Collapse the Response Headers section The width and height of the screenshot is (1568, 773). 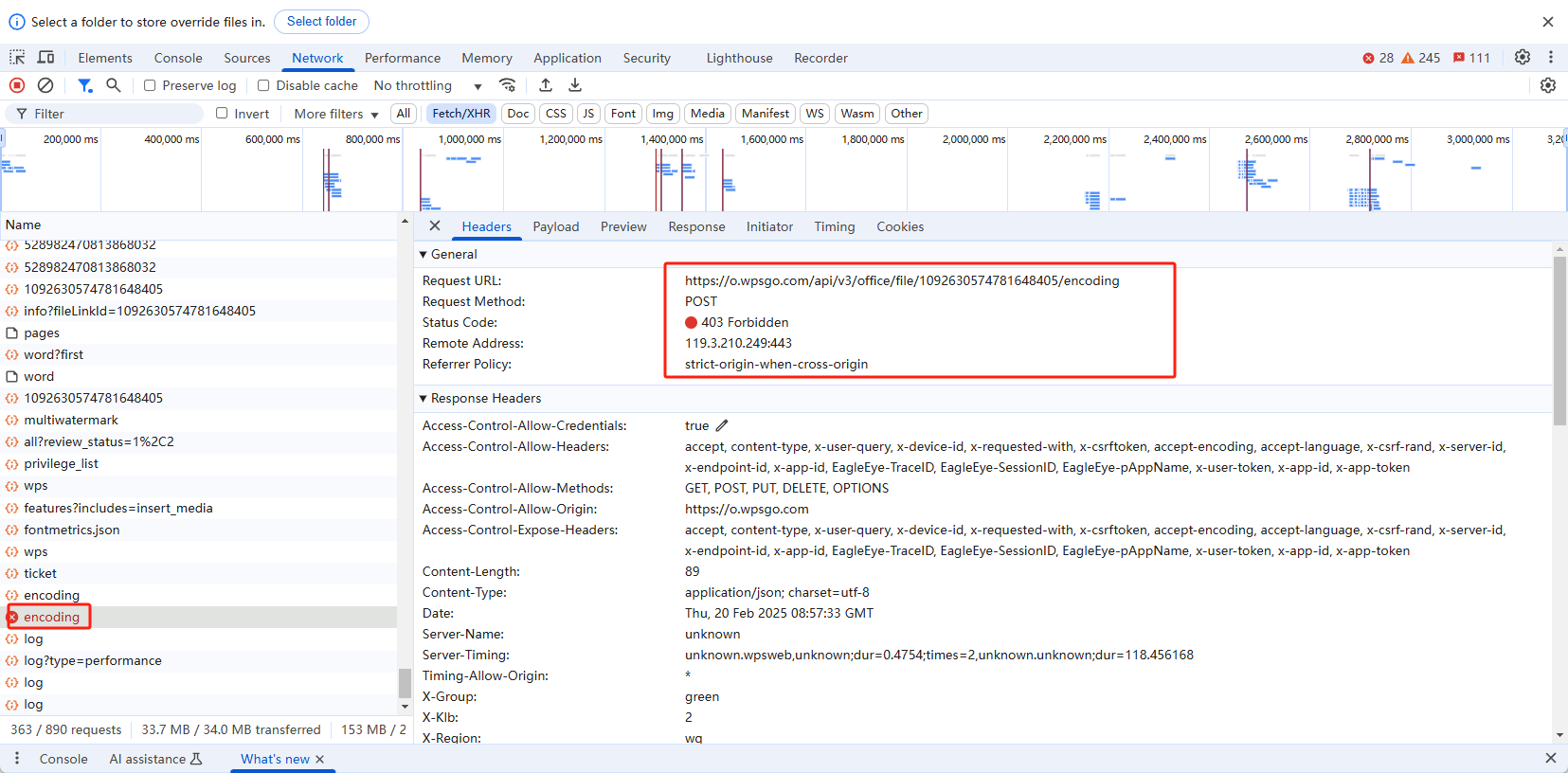point(424,398)
